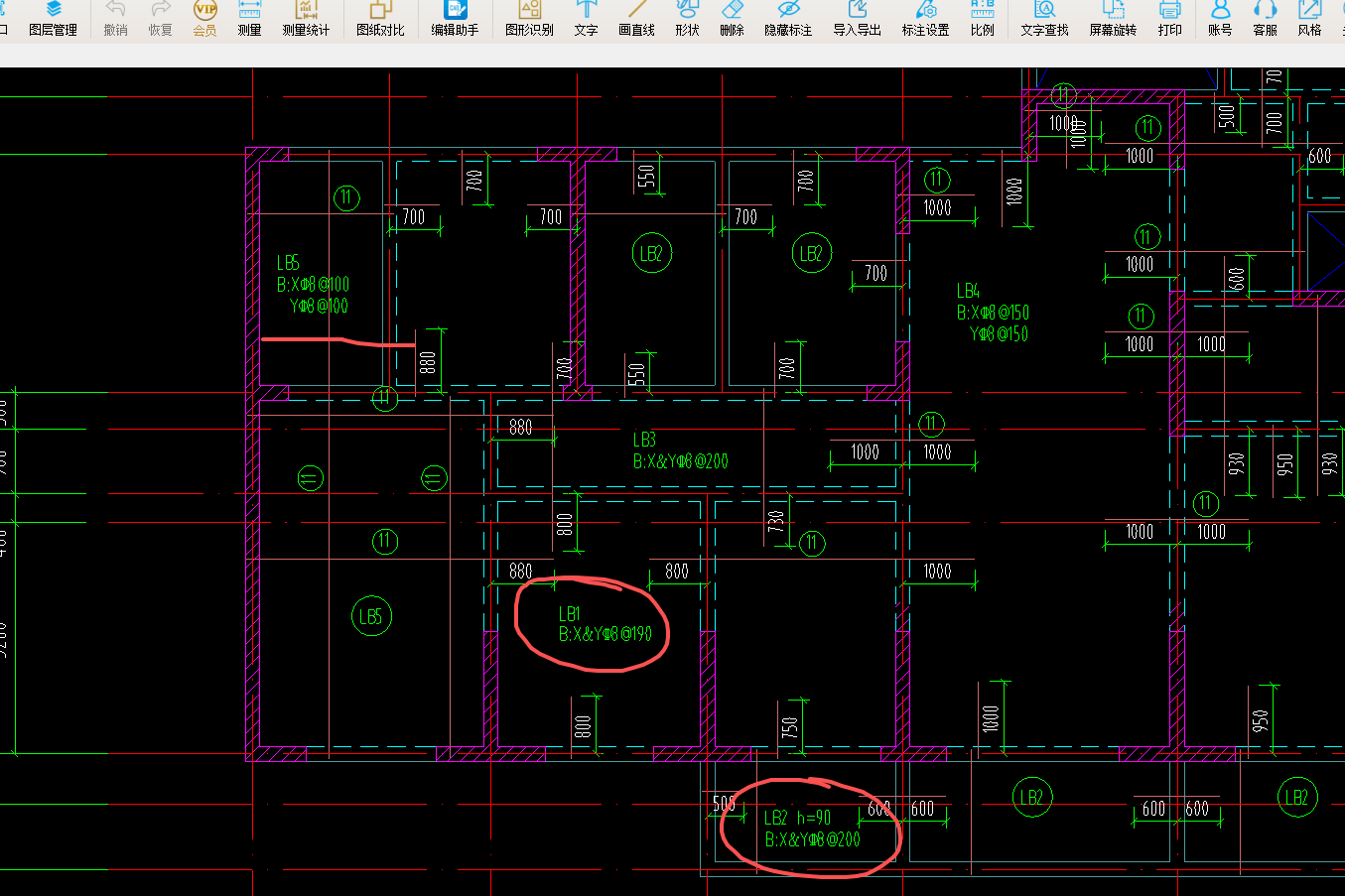This screenshot has width=1345, height=896.
Task: Open 文字查找 text search
Action: [x=1044, y=19]
